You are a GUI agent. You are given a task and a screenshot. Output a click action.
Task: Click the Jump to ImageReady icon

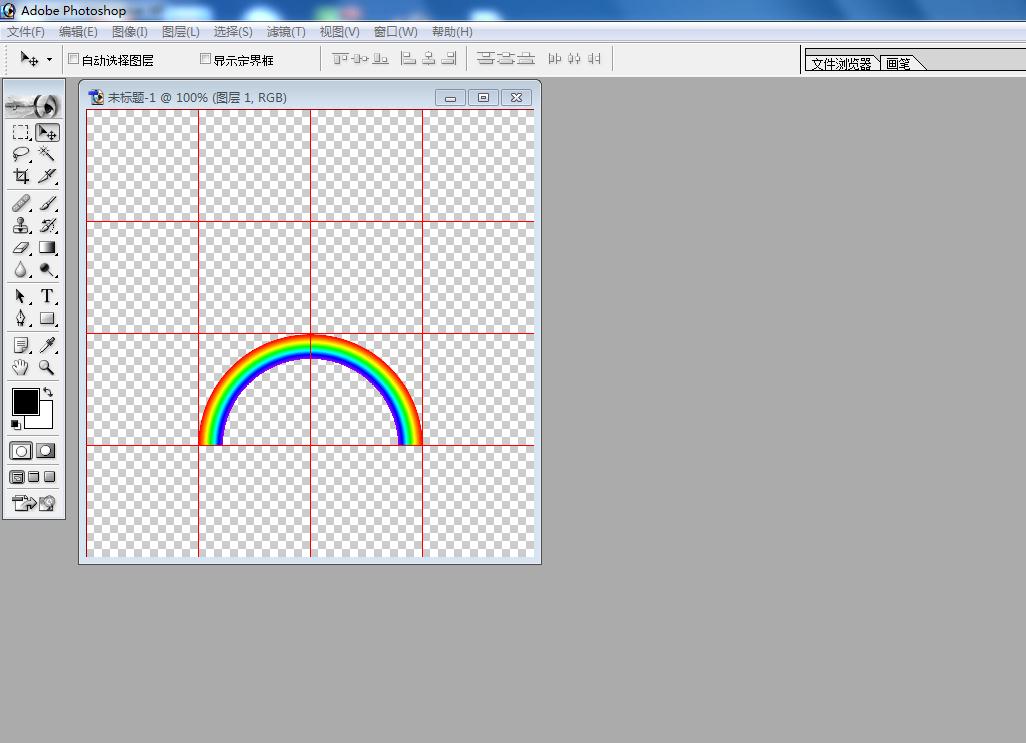tap(33, 503)
